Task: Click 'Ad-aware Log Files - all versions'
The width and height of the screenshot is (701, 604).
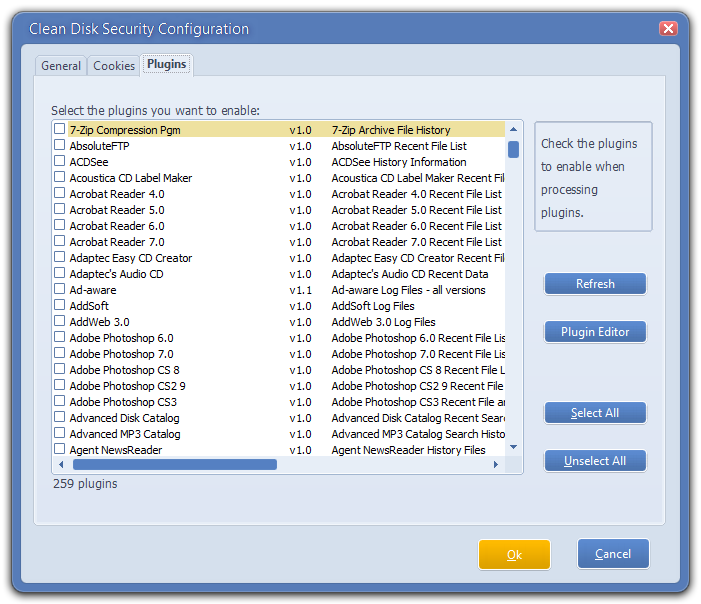Action: [x=408, y=290]
